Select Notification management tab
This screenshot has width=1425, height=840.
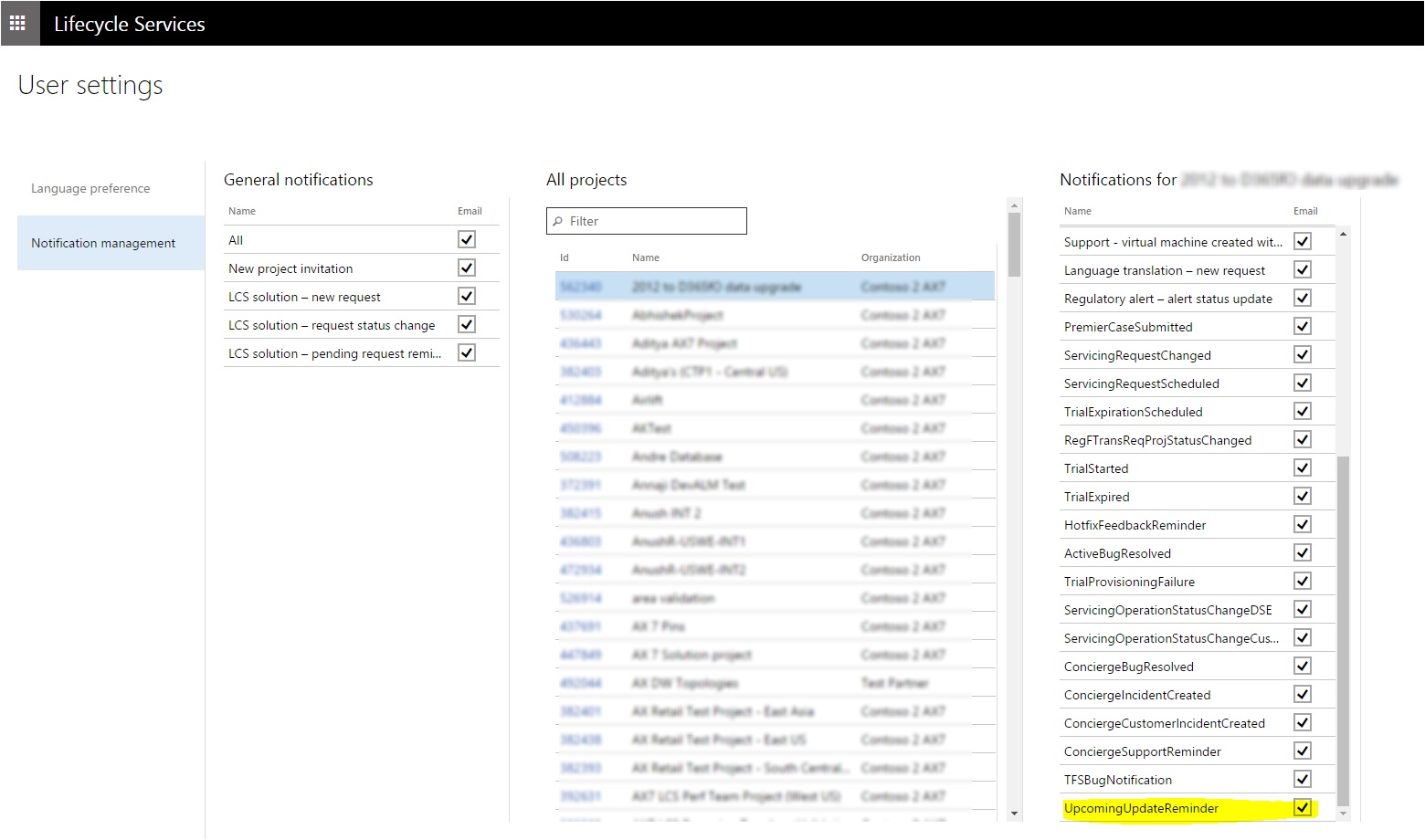click(x=103, y=243)
